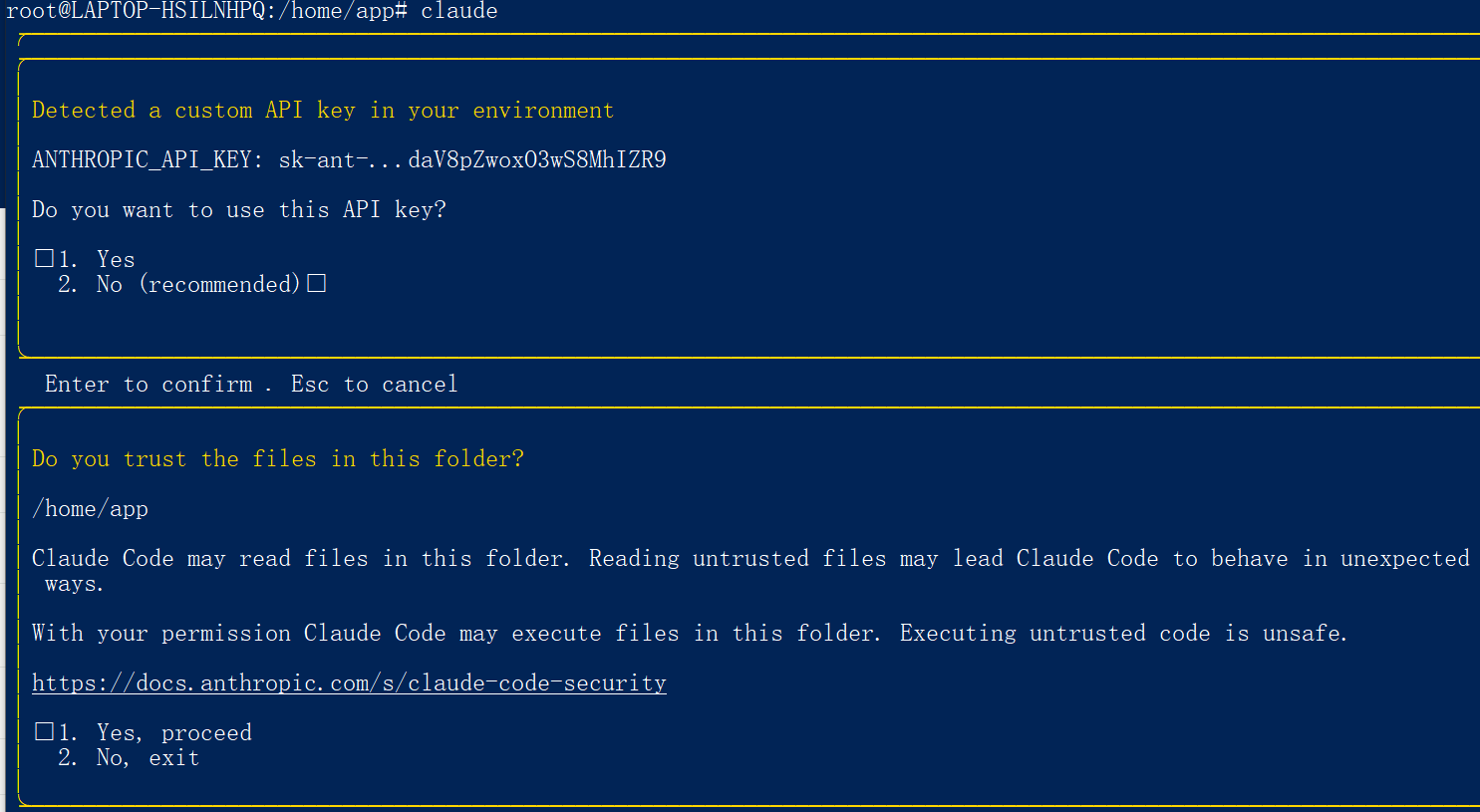The height and width of the screenshot is (812, 1480).
Task: Click the "Reading untrusted files" warning sentence
Action: point(1029,559)
